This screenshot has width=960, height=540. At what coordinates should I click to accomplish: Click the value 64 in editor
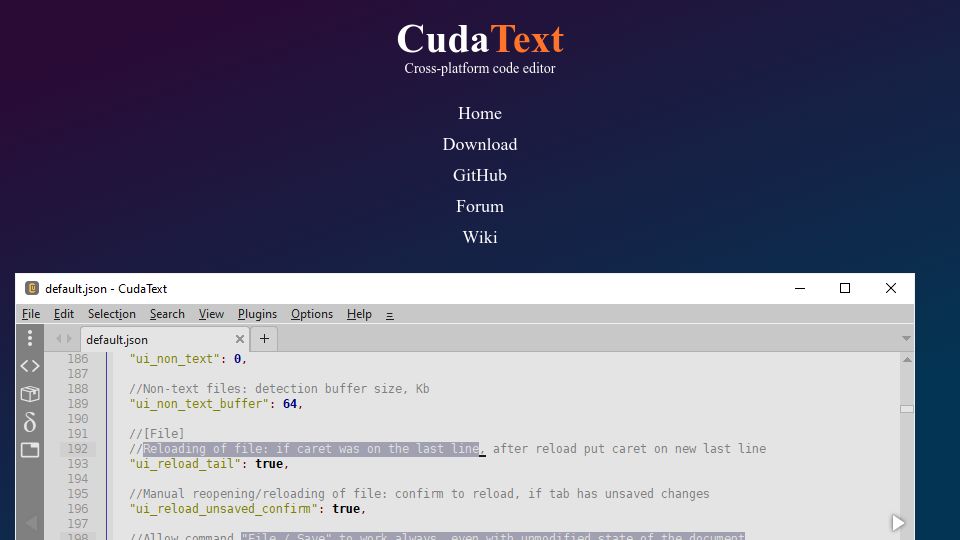(x=290, y=404)
